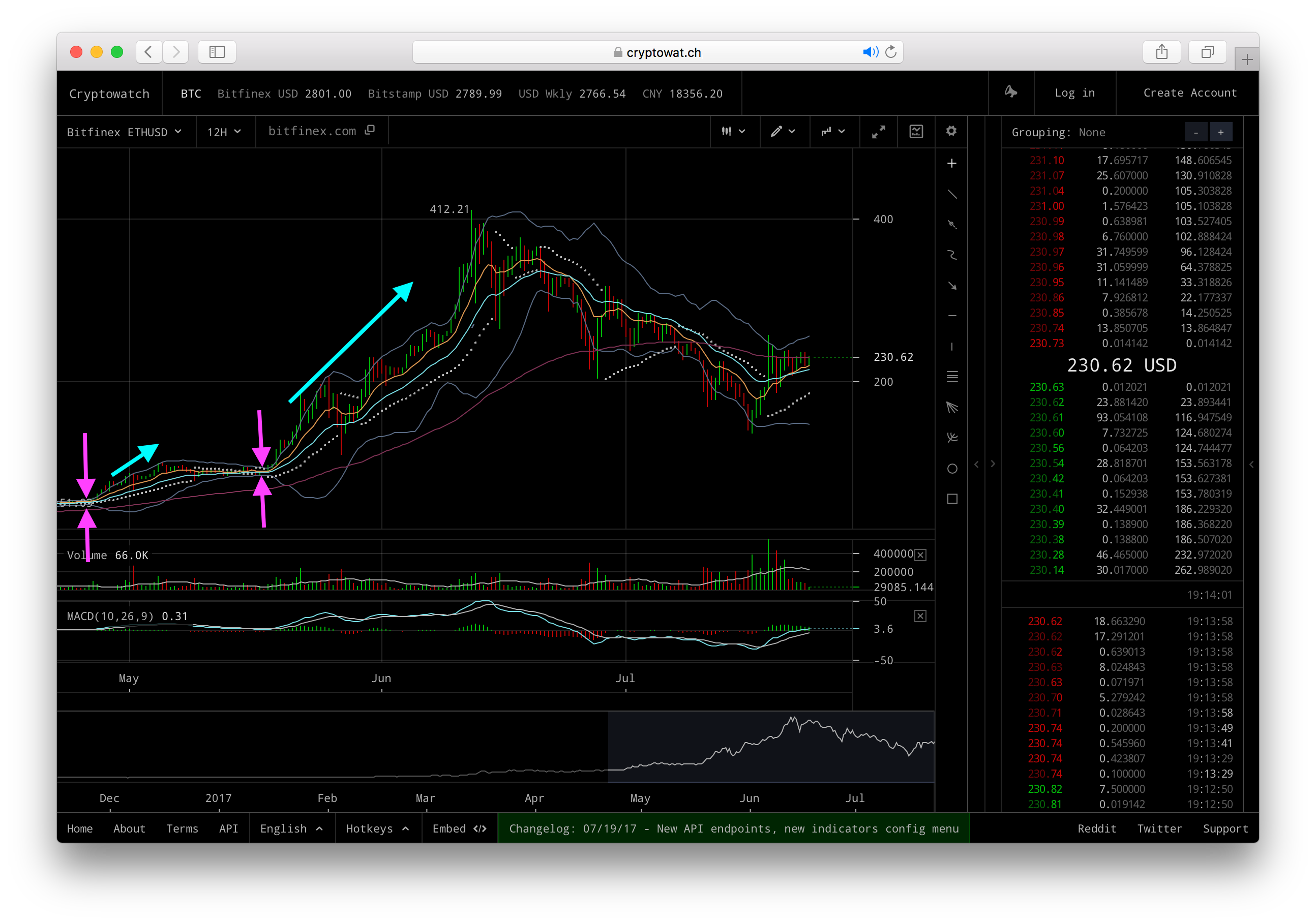
Task: Select the rectangle drawing tool
Action: (x=951, y=499)
